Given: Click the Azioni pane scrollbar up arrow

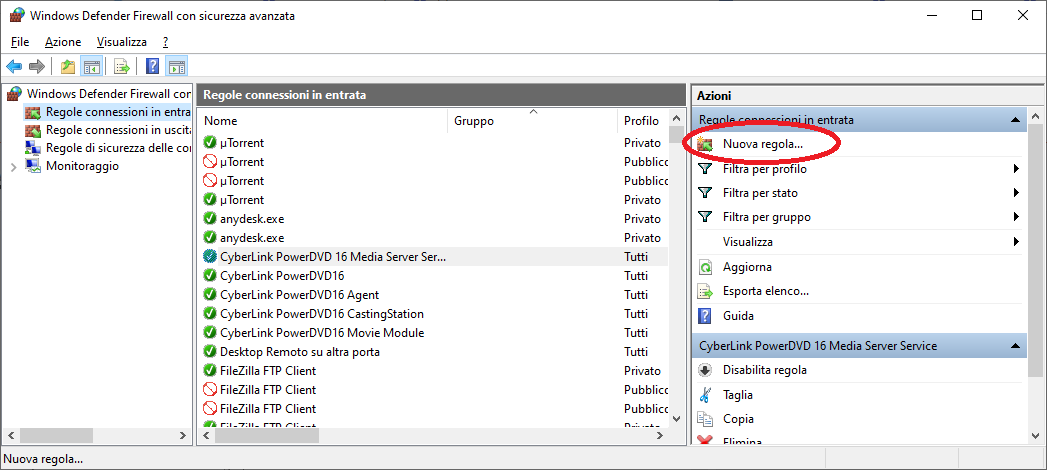Looking at the screenshot, I should click(x=1036, y=117).
